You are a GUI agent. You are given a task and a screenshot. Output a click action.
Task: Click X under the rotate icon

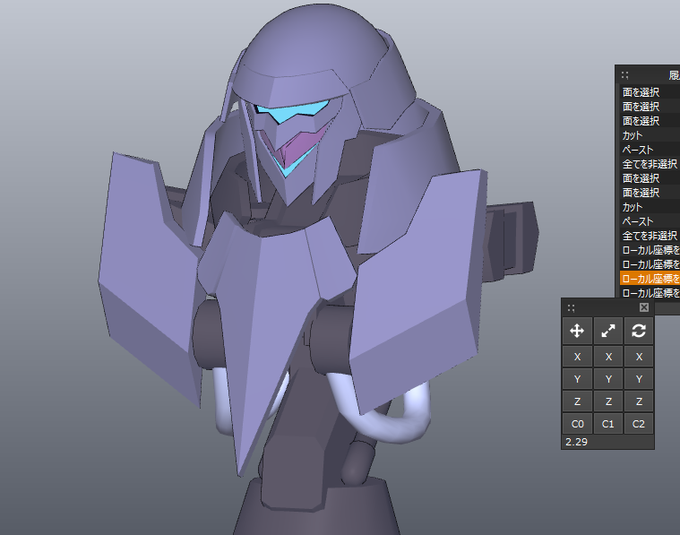639,357
